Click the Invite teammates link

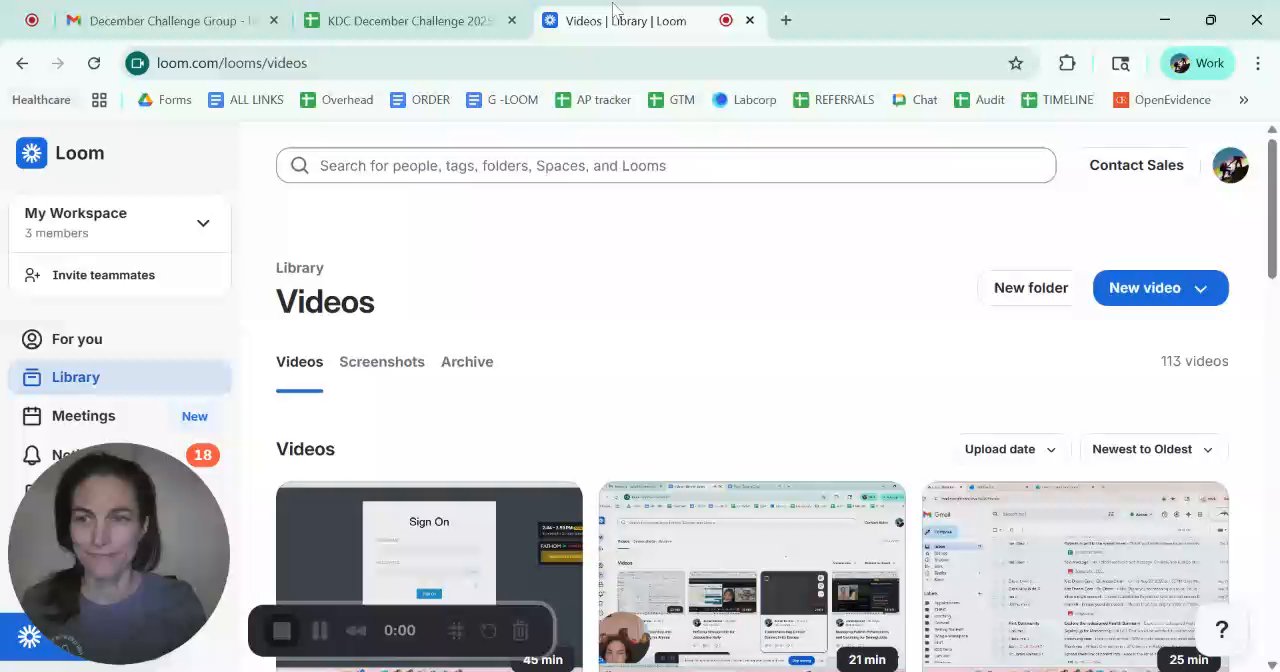103,275
